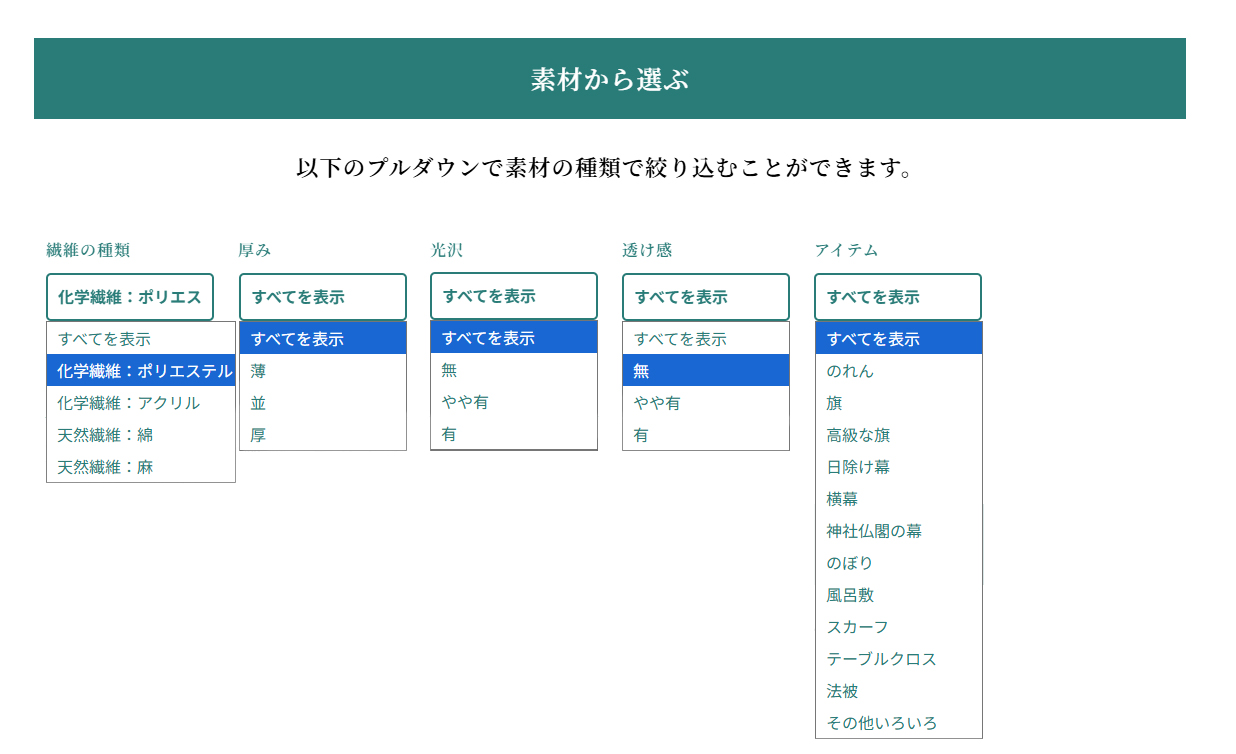The width and height of the screenshot is (1236, 754).
Task: Choose やや有 in the 透け感 list
Action: point(706,403)
